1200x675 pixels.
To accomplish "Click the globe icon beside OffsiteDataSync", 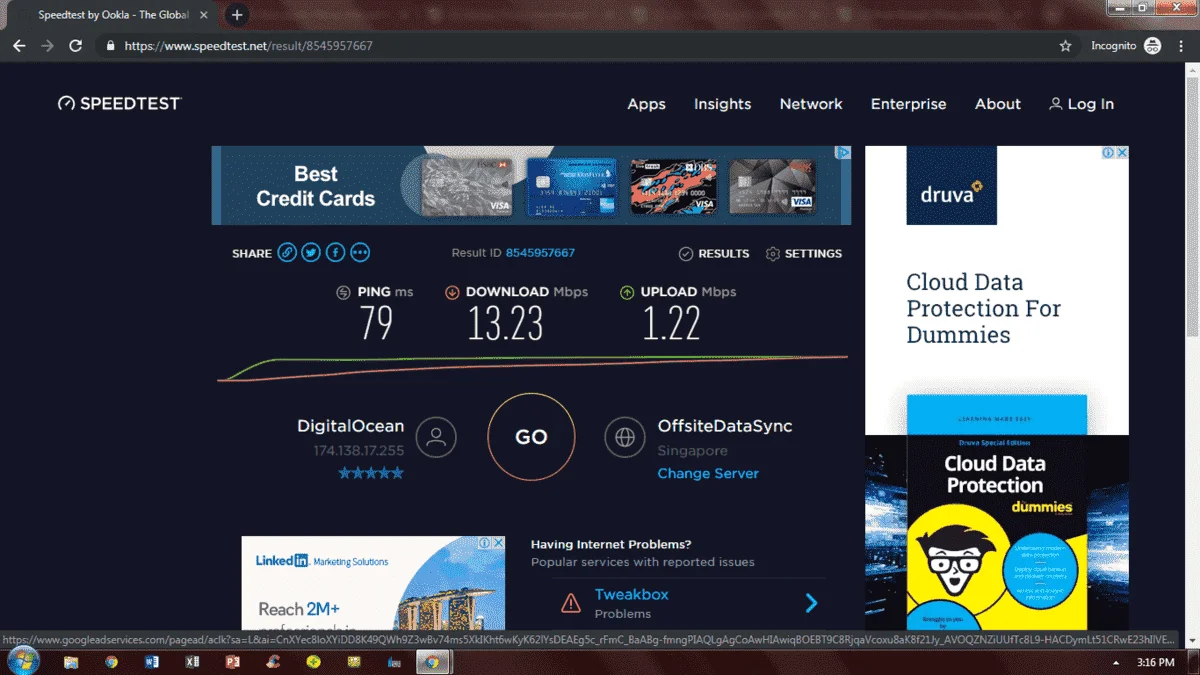I will (x=625, y=437).
